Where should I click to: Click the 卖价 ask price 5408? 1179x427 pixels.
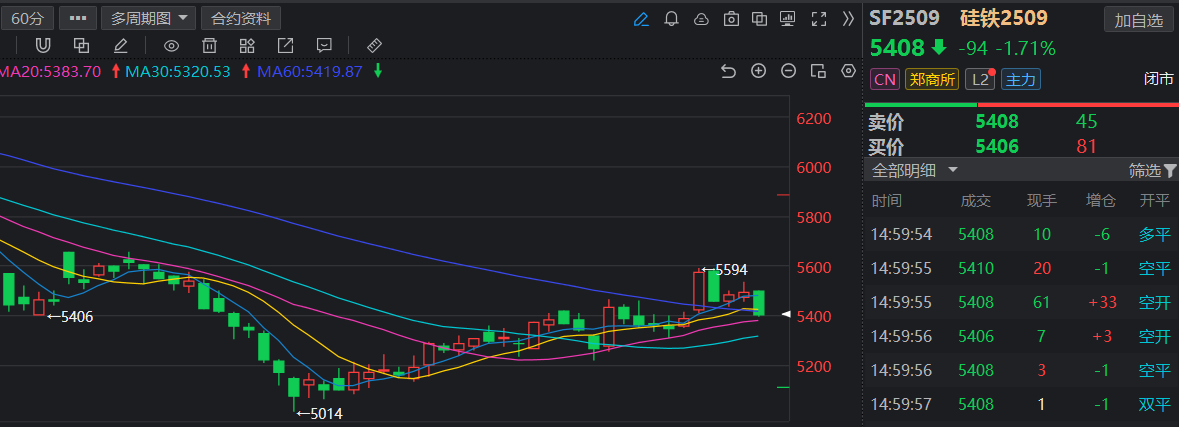pyautogui.click(x=996, y=122)
